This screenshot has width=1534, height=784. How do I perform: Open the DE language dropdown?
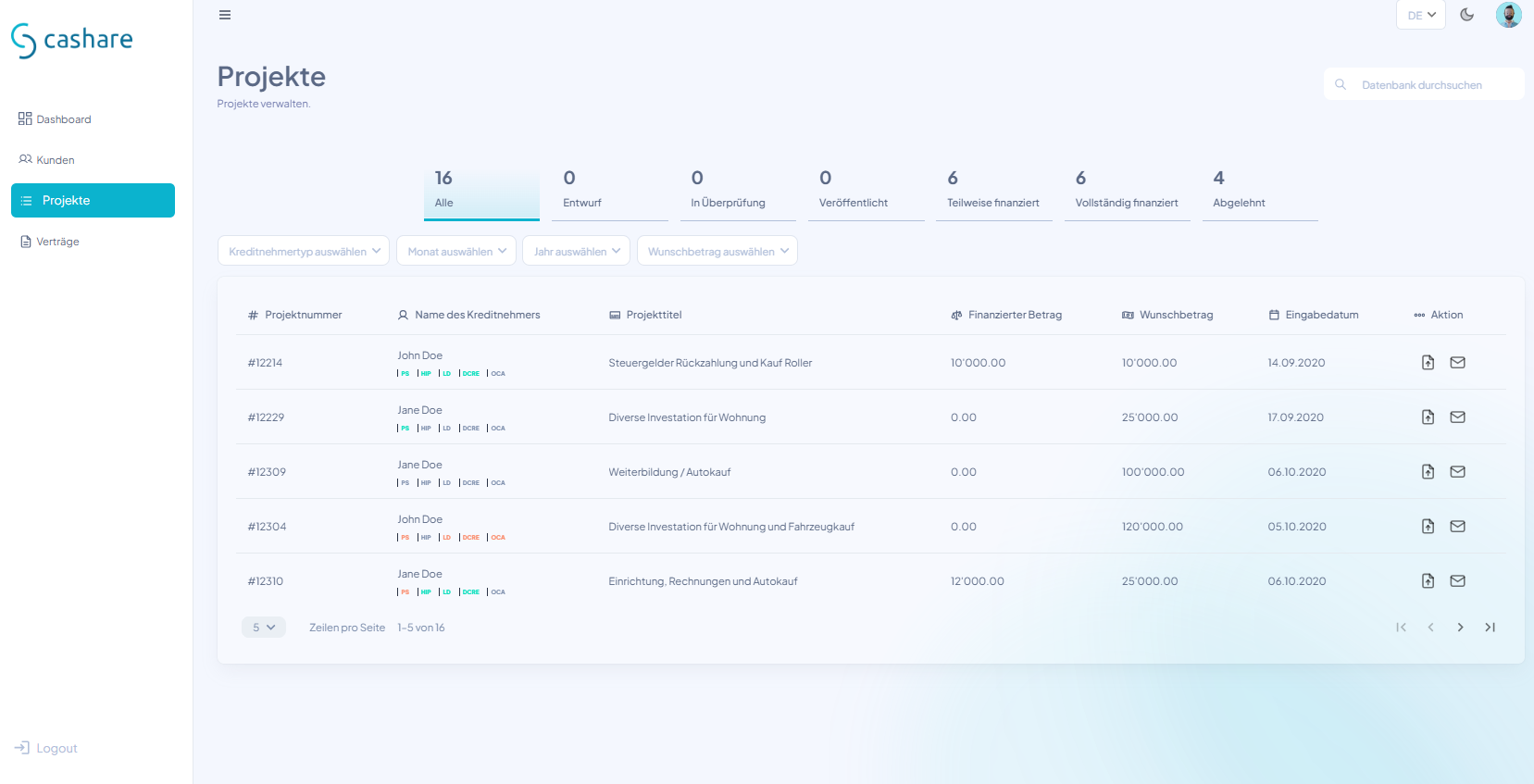(1421, 15)
